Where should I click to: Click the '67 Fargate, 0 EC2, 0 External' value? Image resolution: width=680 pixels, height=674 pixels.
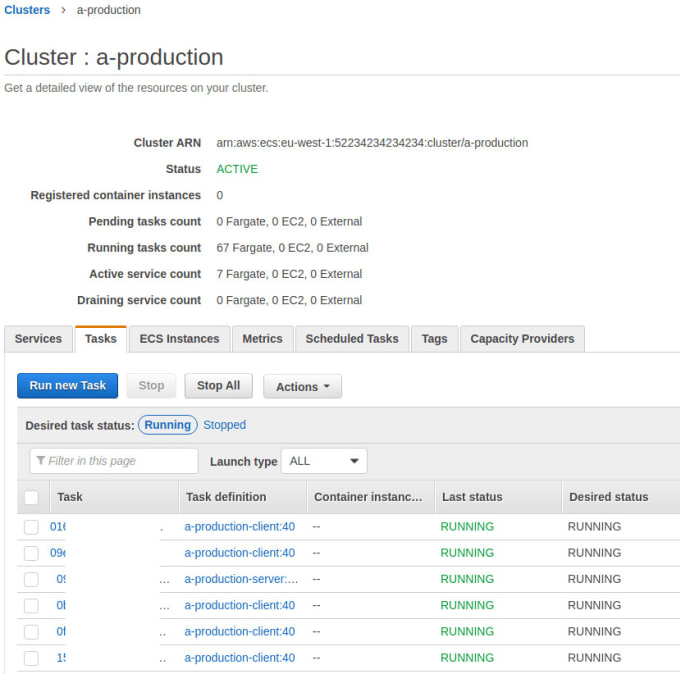[x=292, y=248]
